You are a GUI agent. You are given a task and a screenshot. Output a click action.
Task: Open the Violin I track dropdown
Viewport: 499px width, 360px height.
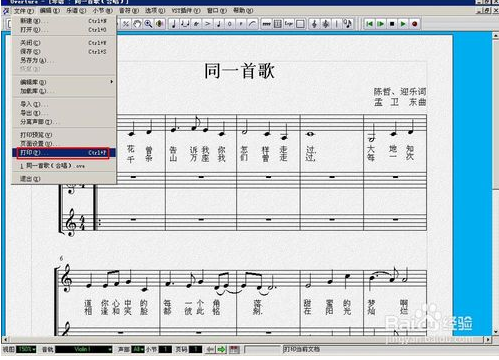pos(83,349)
